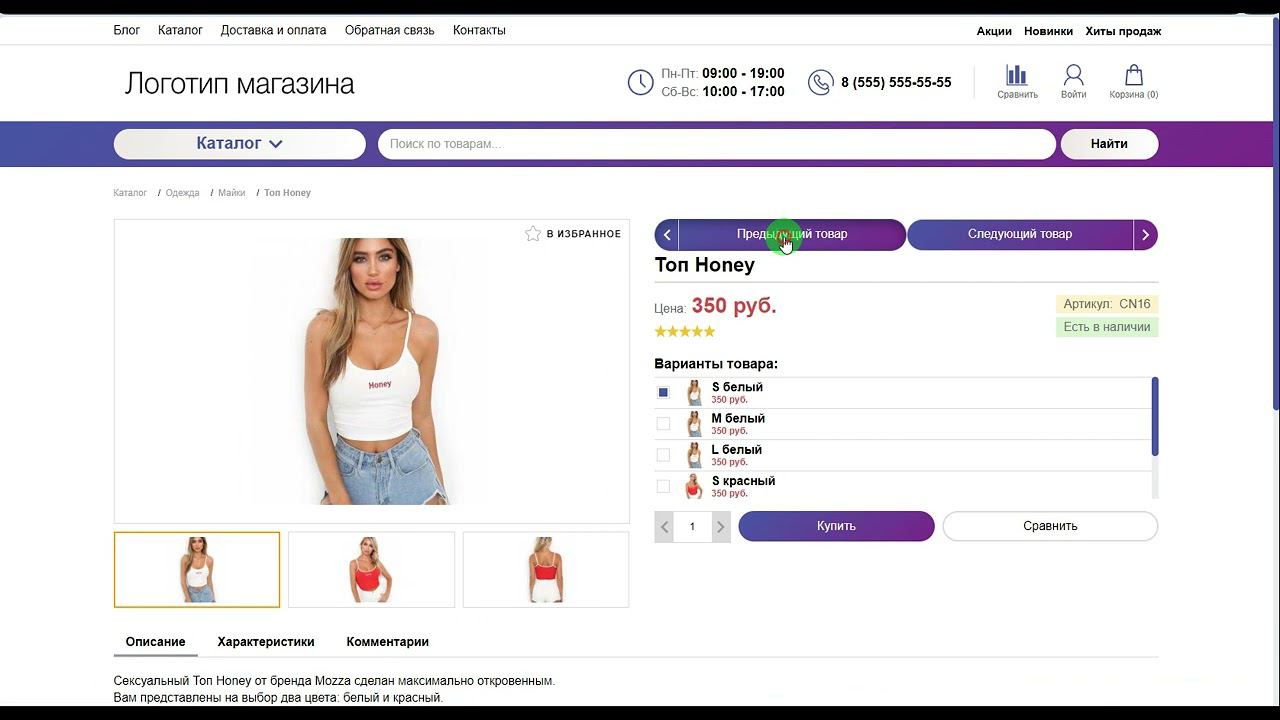Decrease quantity with the left stepper arrow

click(664, 526)
